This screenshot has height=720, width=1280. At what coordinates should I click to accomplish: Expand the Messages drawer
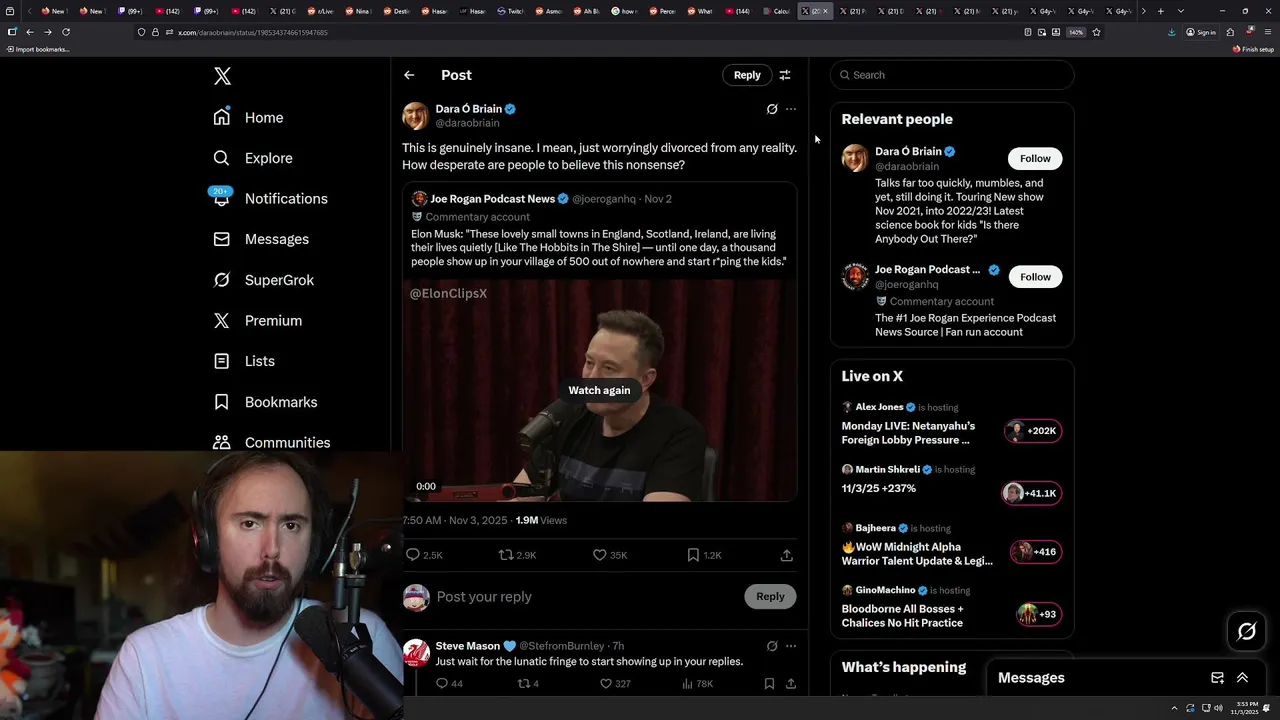(1242, 678)
